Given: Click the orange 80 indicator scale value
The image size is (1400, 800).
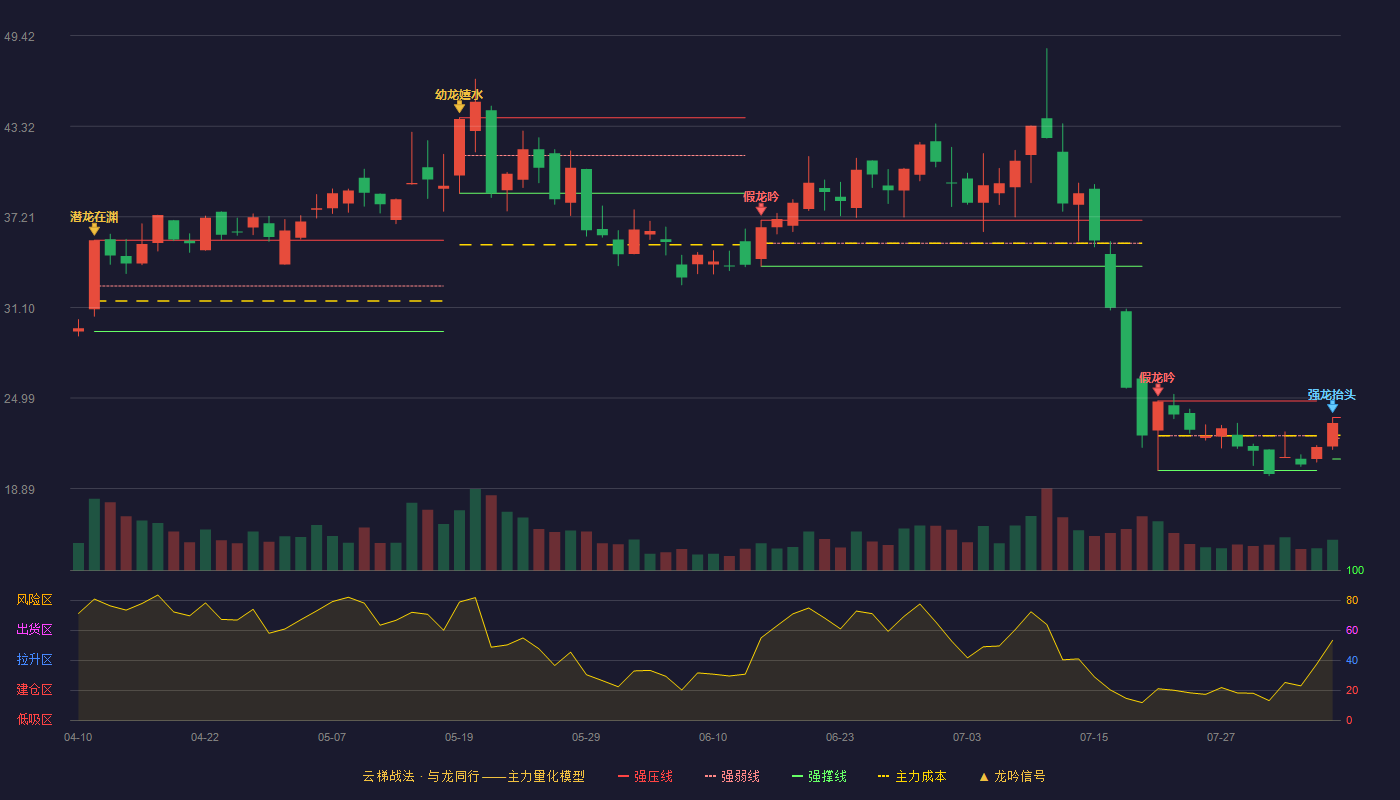Looking at the screenshot, I should [x=1352, y=601].
